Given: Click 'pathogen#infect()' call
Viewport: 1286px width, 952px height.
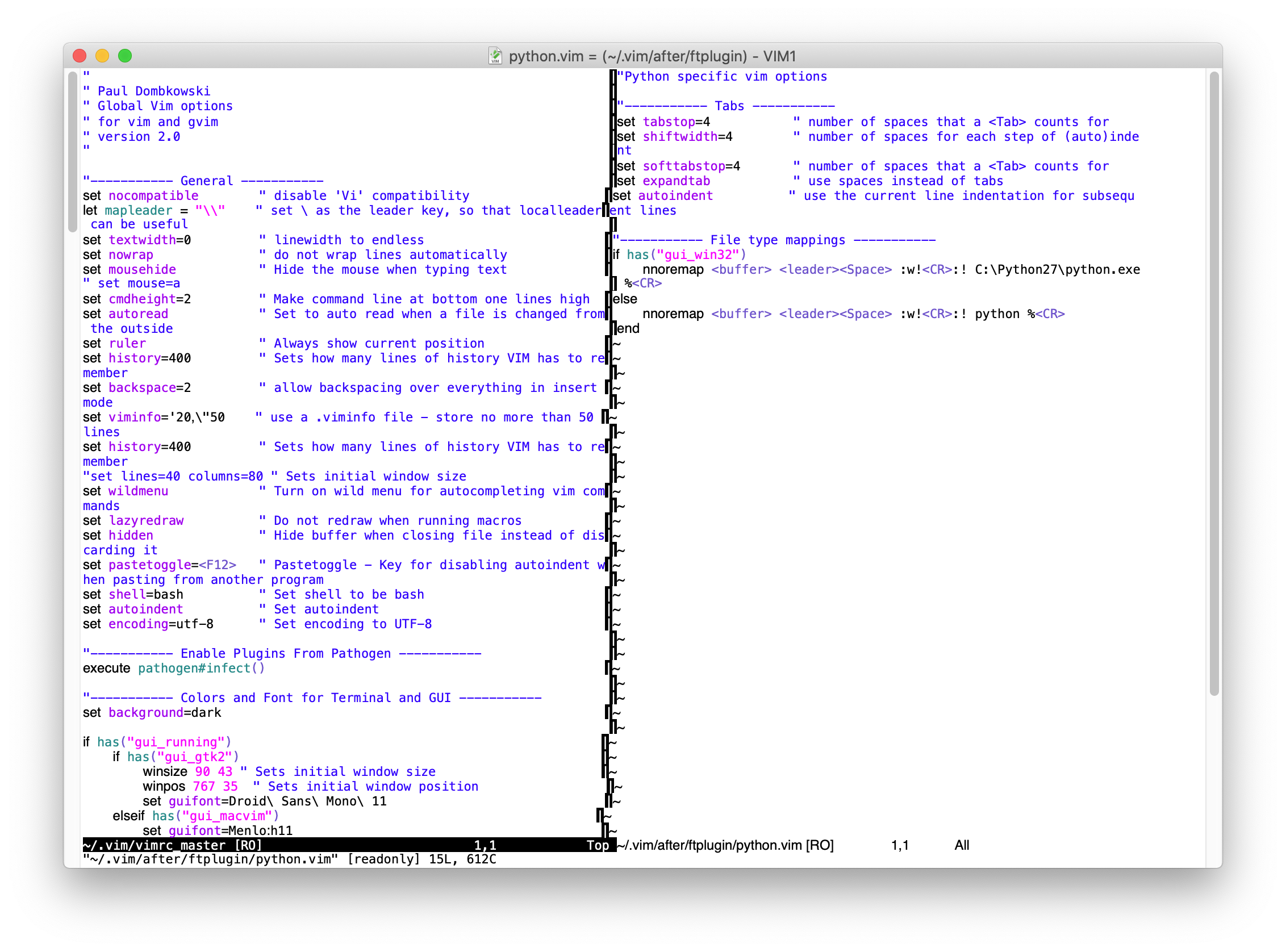Looking at the screenshot, I should 202,669.
